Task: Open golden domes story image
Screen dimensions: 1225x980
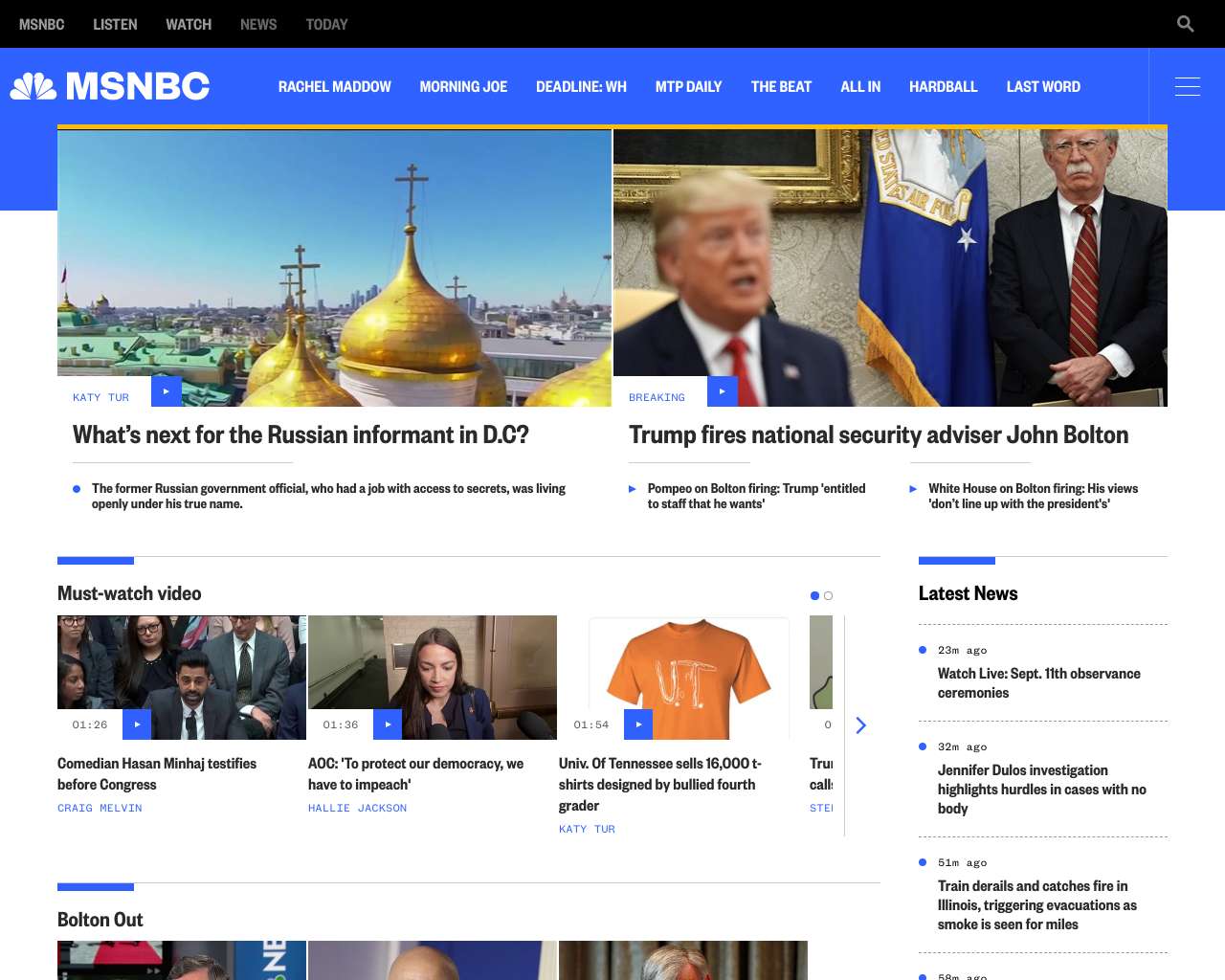Action: click(x=334, y=268)
